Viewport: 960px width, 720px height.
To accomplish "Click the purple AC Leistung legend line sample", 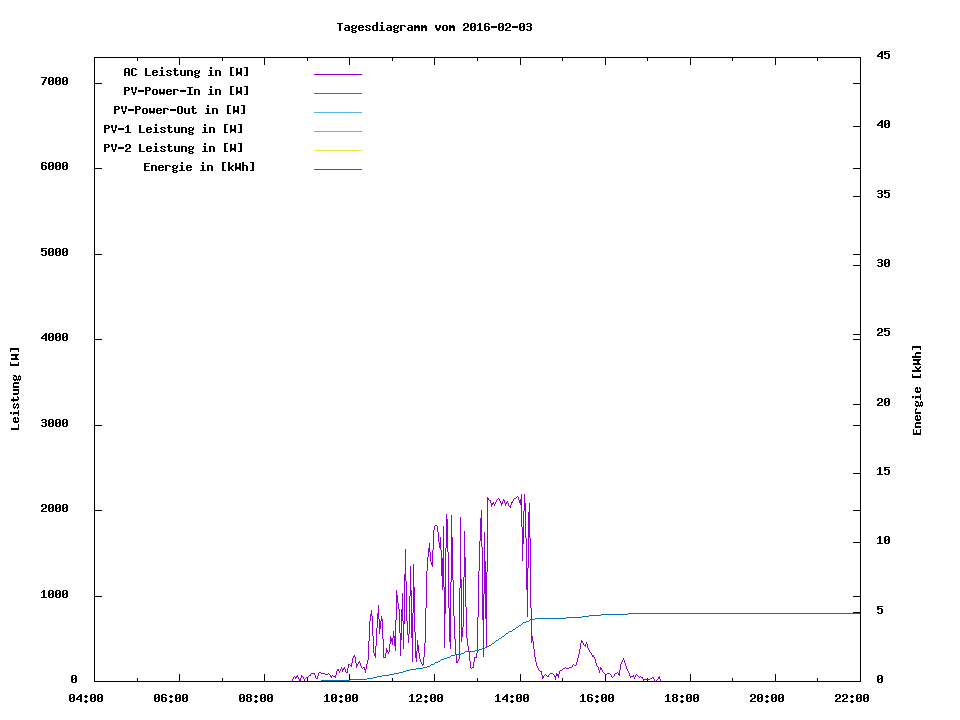I will 337,74.
